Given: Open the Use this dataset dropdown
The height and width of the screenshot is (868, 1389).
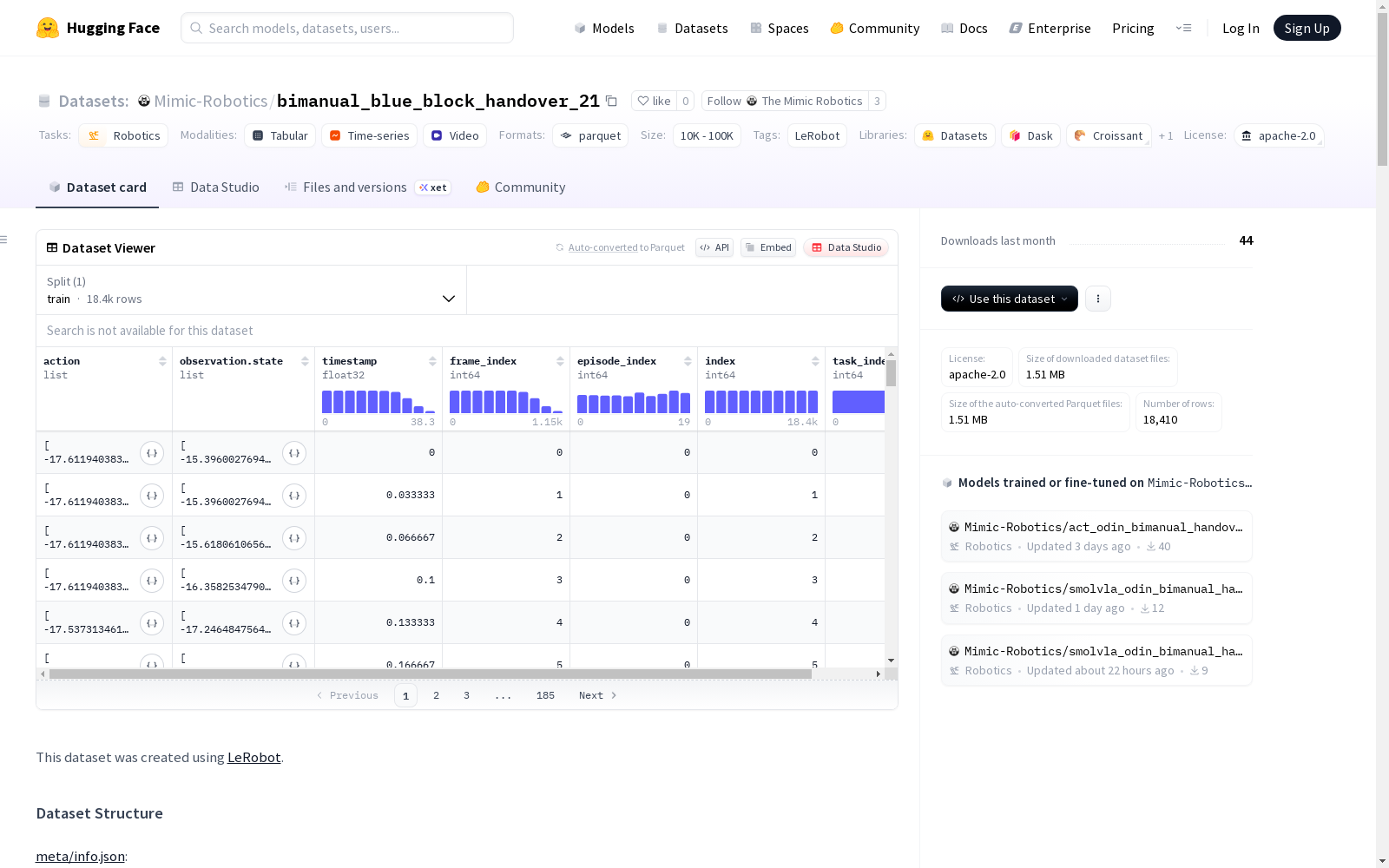Looking at the screenshot, I should [x=1010, y=299].
